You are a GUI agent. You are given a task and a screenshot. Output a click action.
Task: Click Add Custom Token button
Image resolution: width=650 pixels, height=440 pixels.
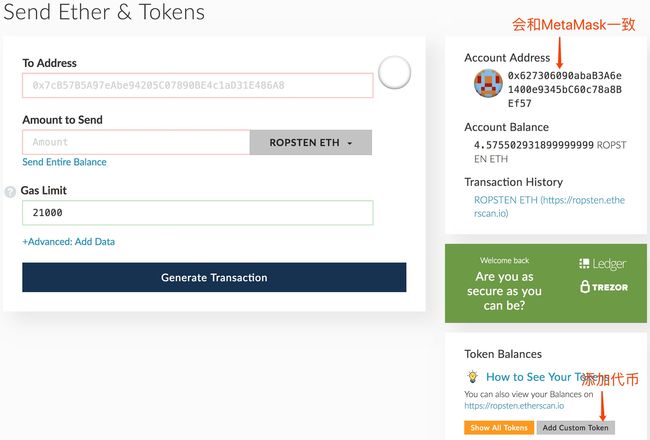coord(575,428)
